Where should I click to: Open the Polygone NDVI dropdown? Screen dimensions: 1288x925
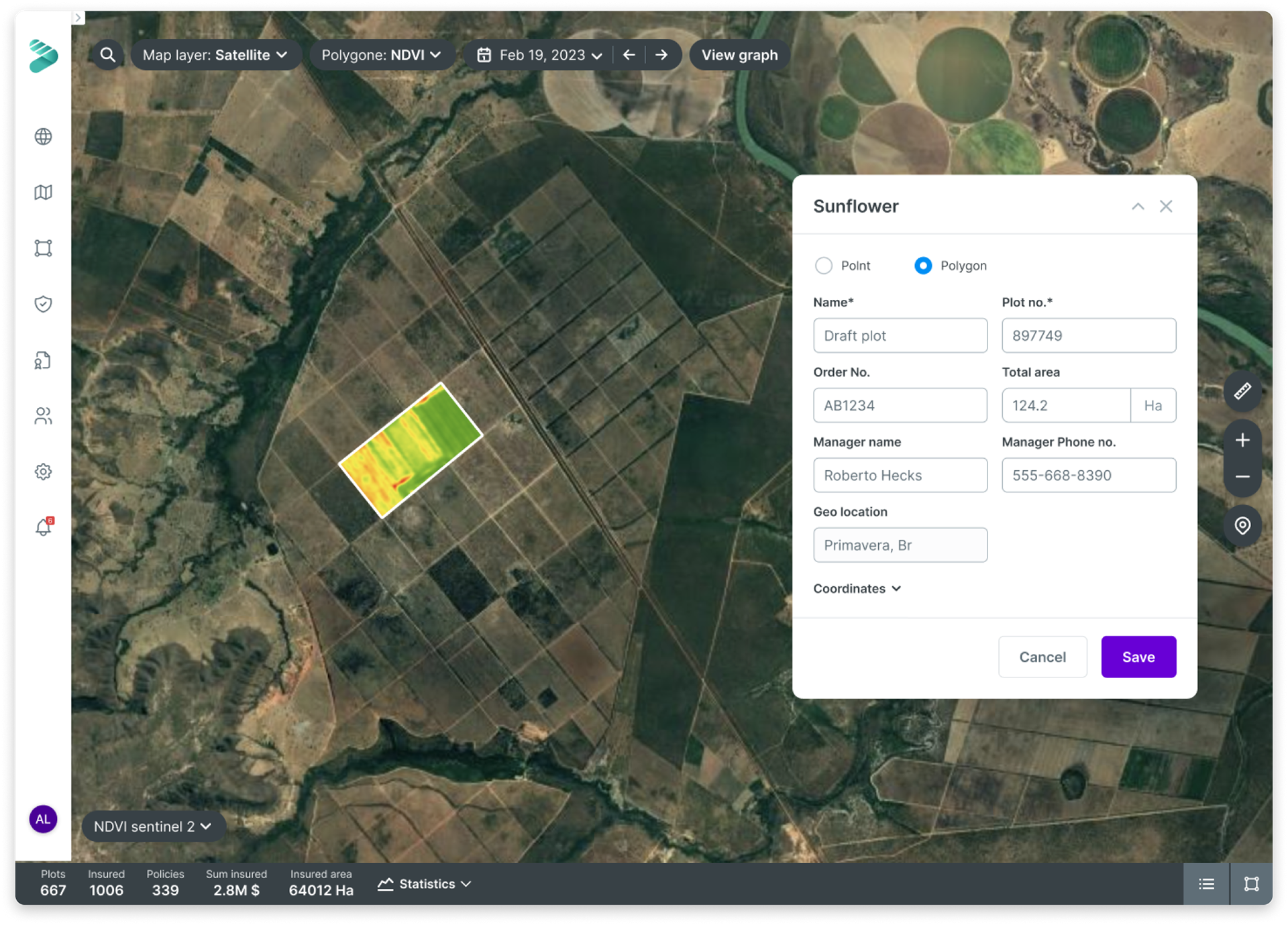click(x=381, y=55)
